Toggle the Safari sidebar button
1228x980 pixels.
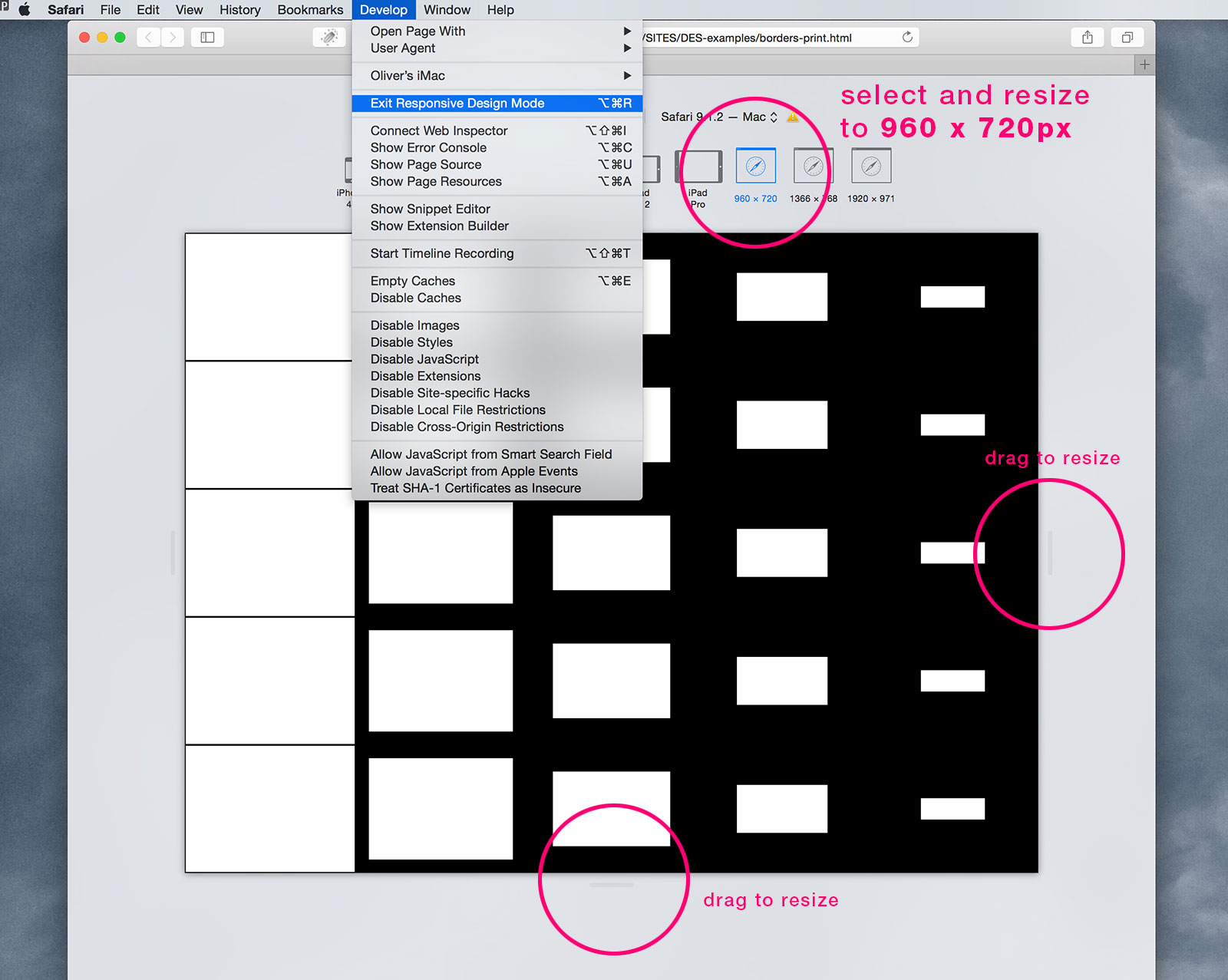207,38
